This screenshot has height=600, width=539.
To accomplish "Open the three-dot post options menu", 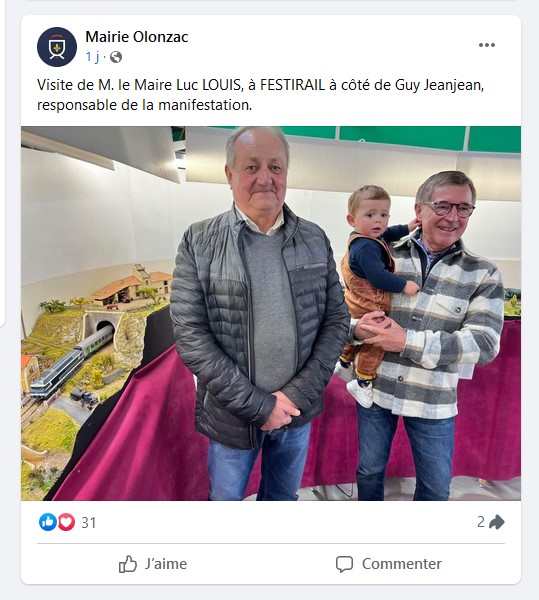I will (487, 45).
